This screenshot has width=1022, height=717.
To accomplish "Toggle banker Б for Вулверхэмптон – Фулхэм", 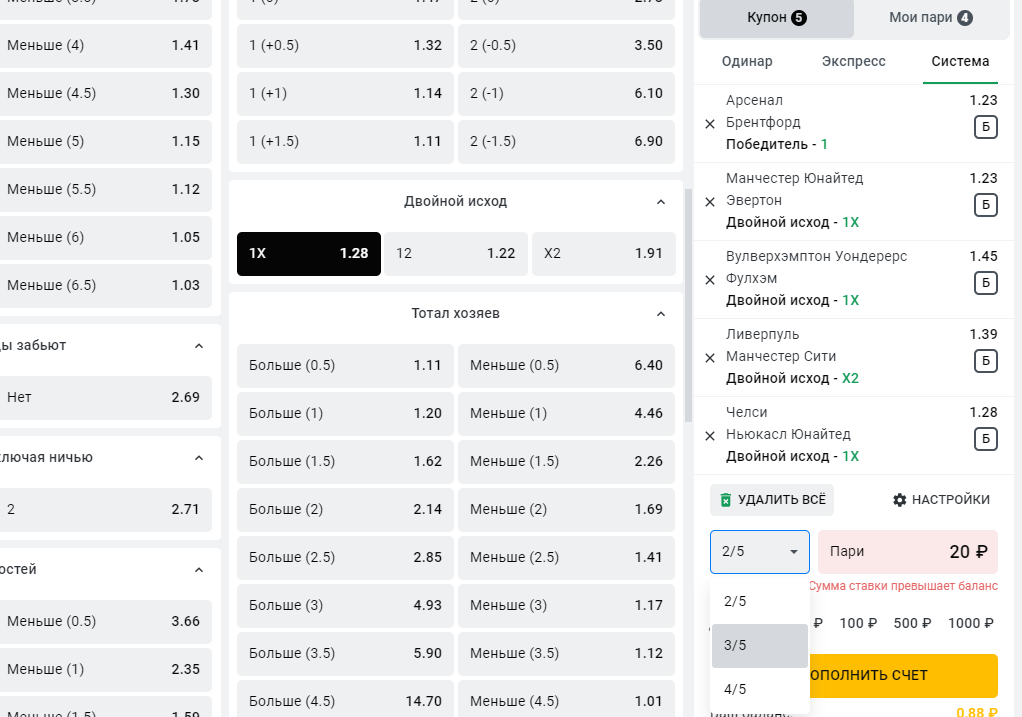I will (986, 283).
